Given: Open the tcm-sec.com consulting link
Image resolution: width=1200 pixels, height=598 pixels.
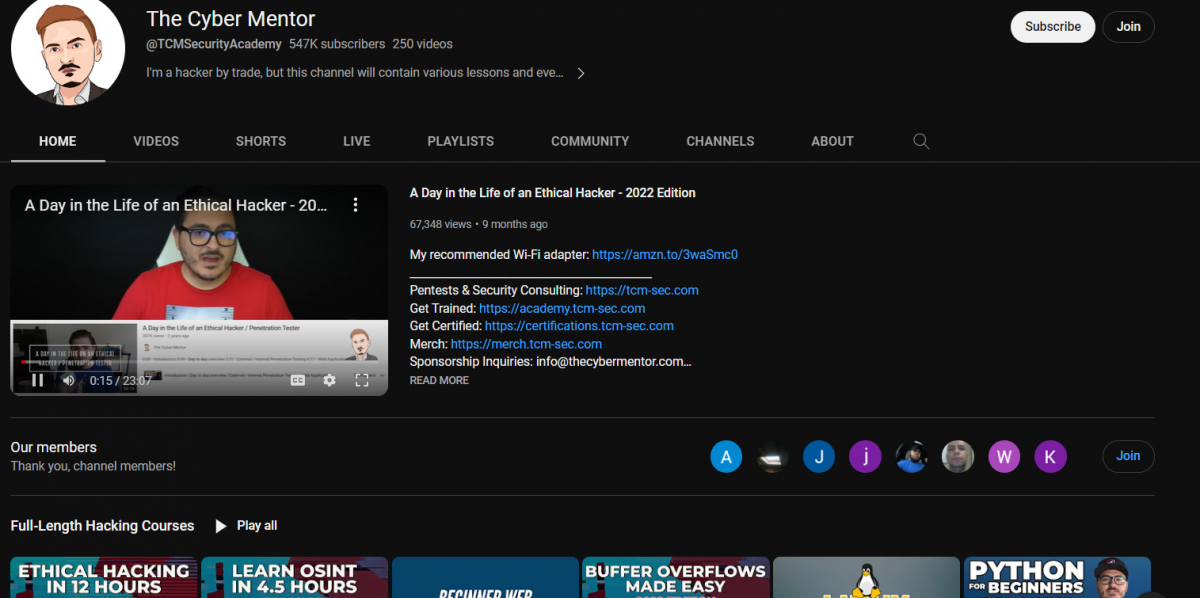Looking at the screenshot, I should pyautogui.click(x=642, y=290).
